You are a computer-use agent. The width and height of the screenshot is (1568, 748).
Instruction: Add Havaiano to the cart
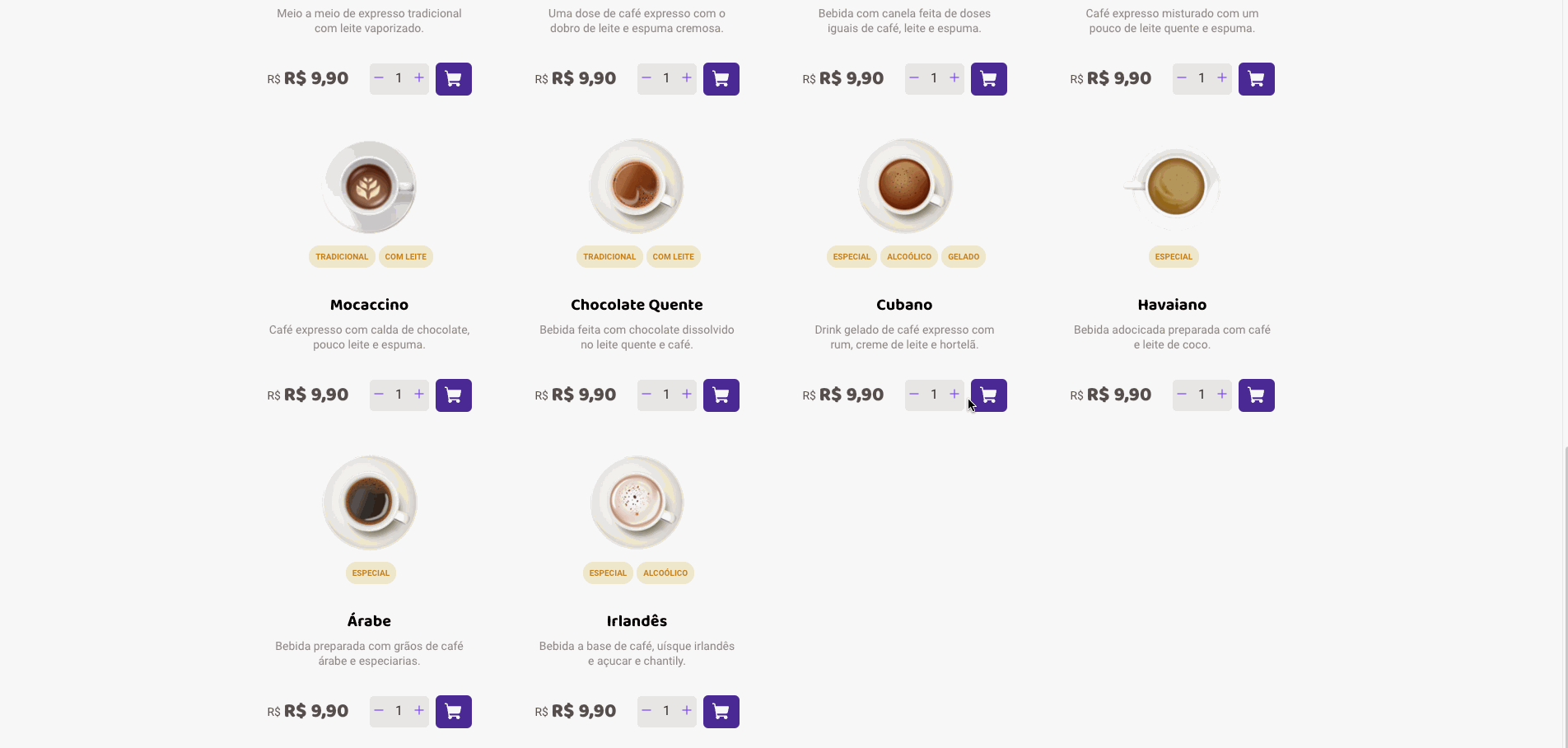(x=1256, y=395)
